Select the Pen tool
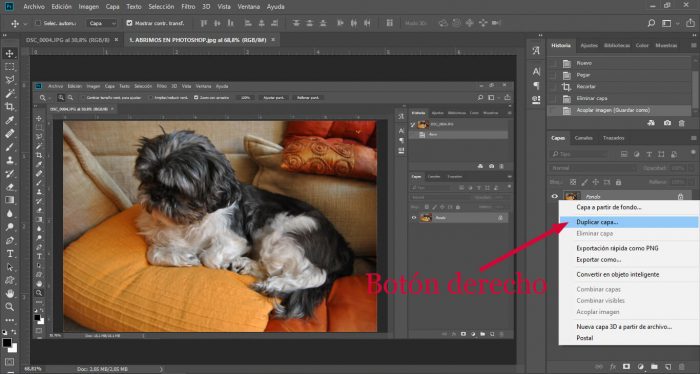Screen dimensions: 700x374 pyautogui.click(x=9, y=240)
